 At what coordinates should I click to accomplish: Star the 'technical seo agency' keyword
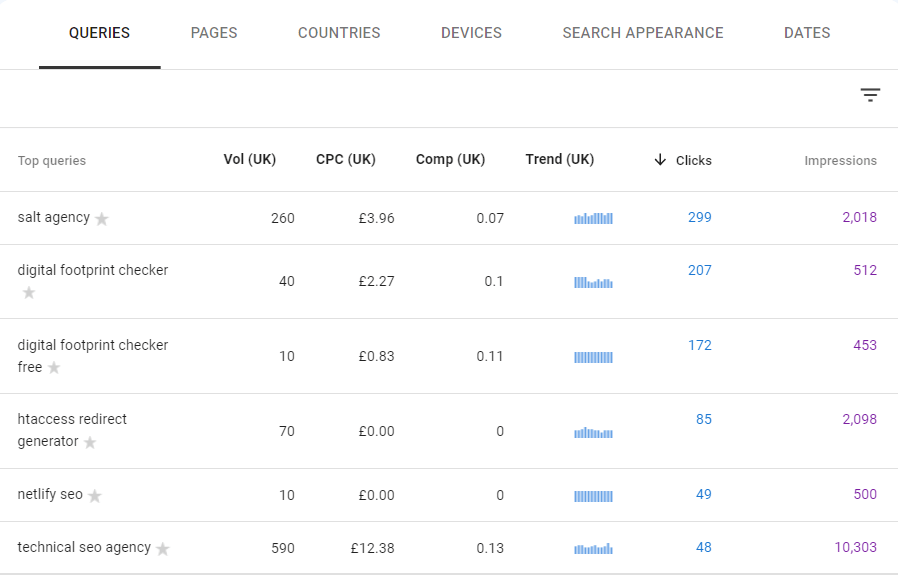163,549
